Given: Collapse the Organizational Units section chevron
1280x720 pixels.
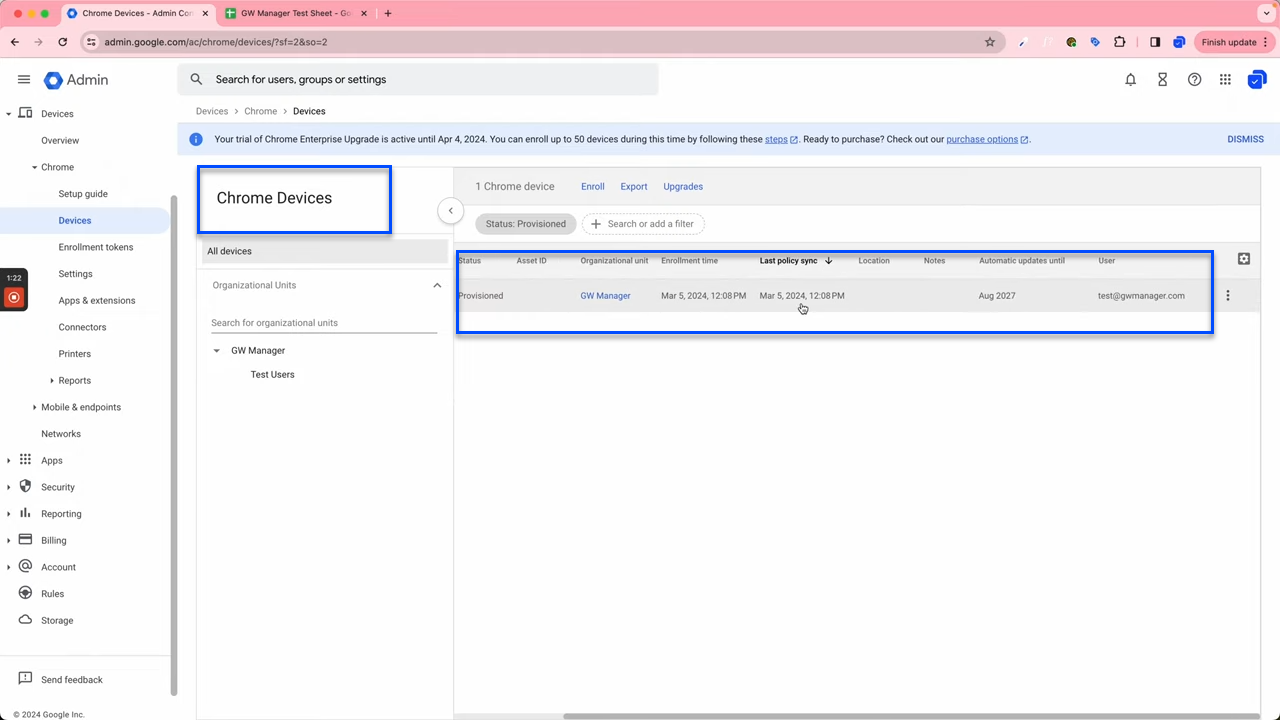Looking at the screenshot, I should pyautogui.click(x=437, y=285).
